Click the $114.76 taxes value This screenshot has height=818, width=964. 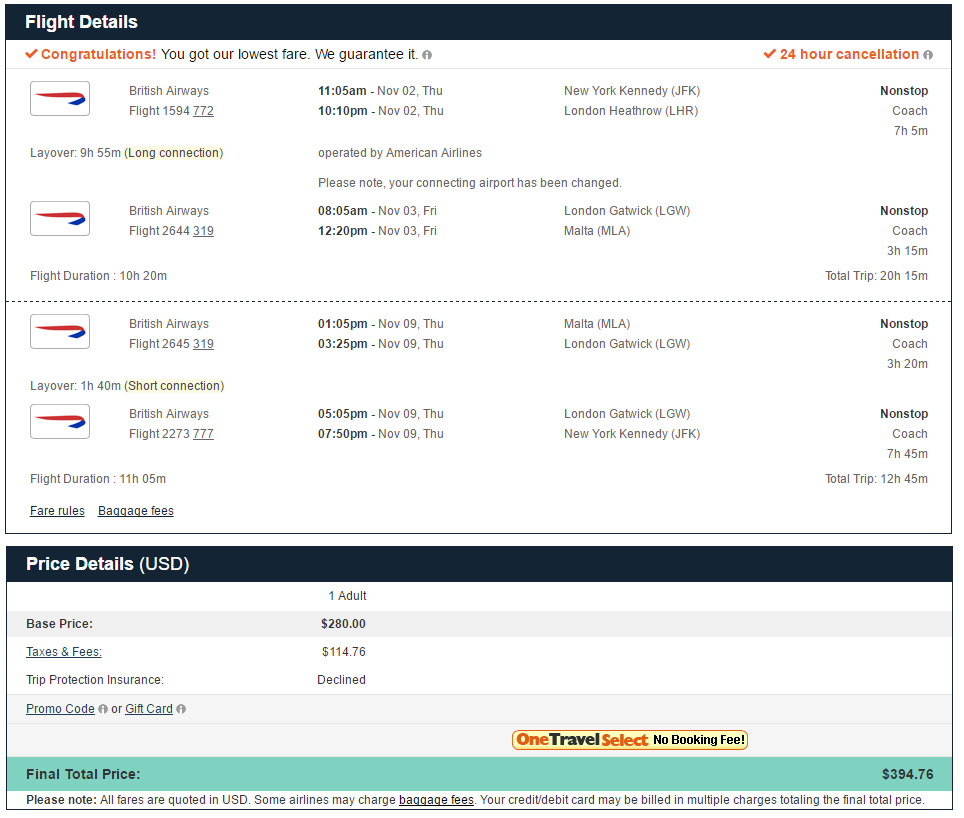point(344,651)
